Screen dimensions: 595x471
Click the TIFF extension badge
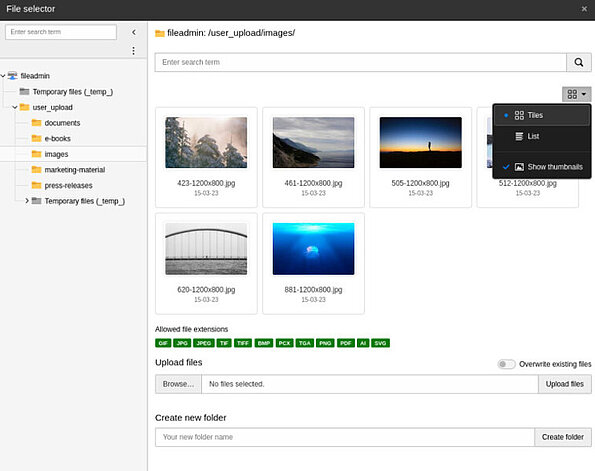[x=243, y=343]
